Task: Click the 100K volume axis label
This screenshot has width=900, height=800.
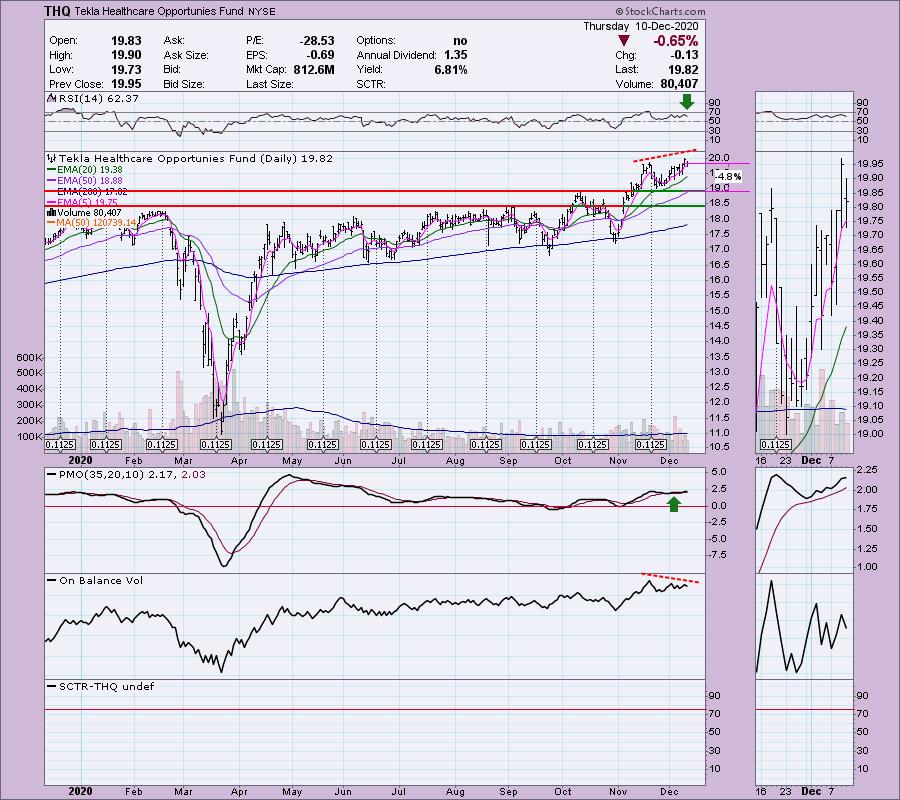Action: tap(29, 437)
